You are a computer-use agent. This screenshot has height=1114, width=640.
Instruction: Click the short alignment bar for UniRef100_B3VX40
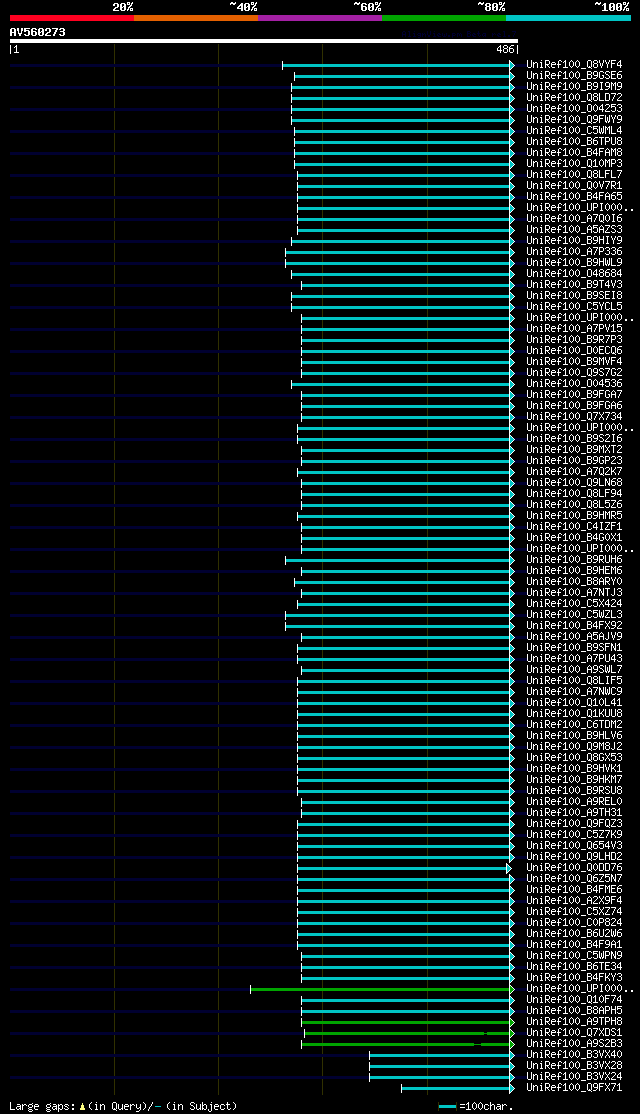pyautogui.click(x=441, y=1055)
